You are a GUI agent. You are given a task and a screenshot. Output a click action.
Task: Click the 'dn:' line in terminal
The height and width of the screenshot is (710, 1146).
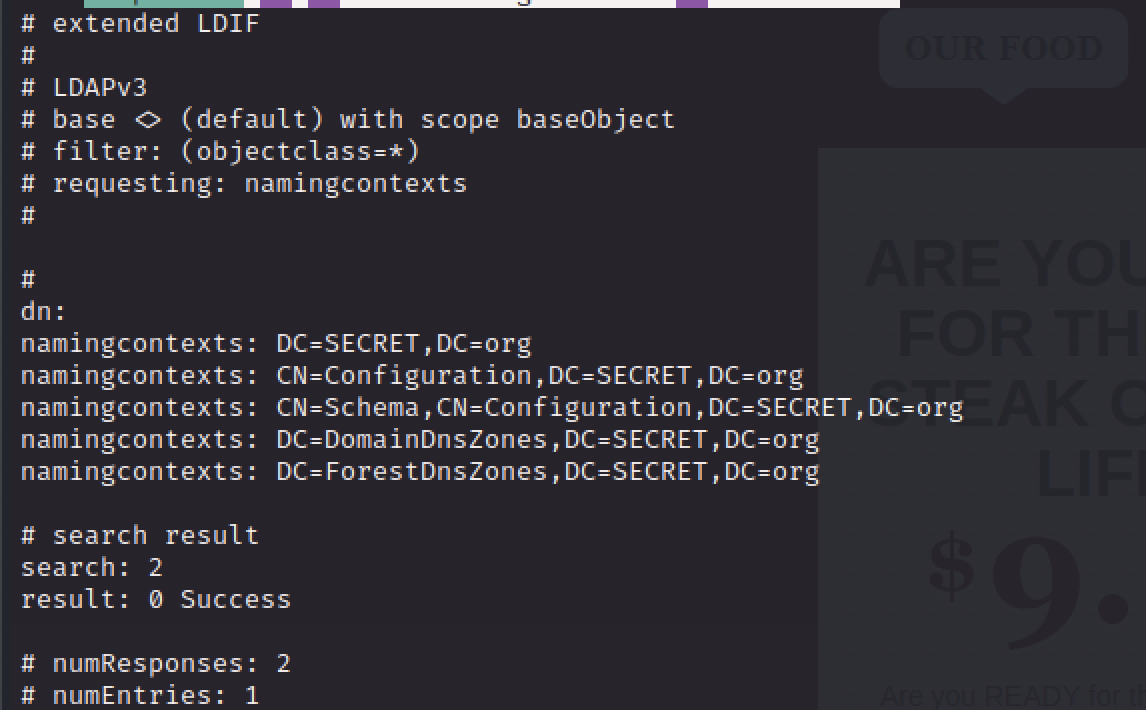[43, 311]
